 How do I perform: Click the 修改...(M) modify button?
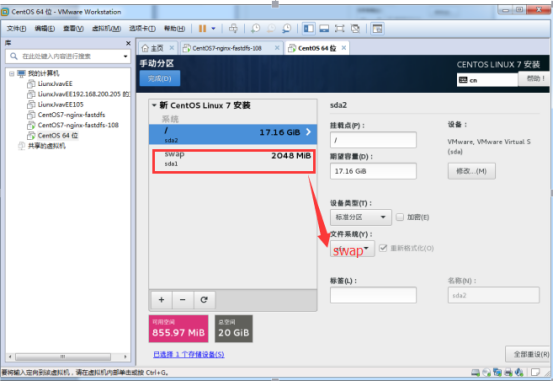tap(471, 171)
